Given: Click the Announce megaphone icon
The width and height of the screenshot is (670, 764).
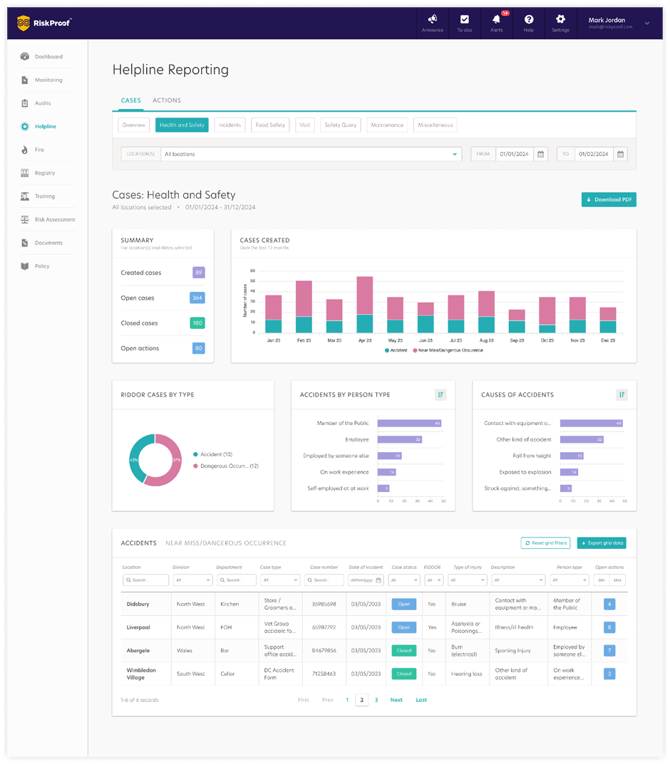Looking at the screenshot, I should point(432,19).
